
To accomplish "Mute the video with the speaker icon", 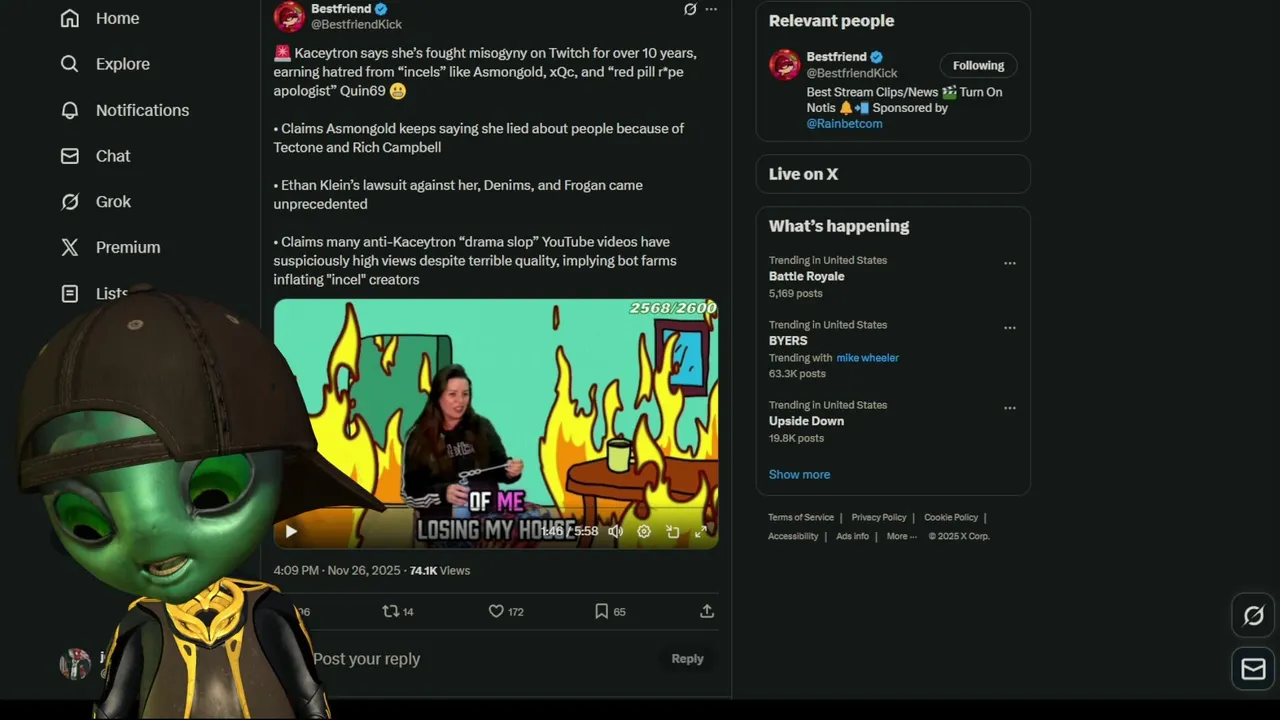I will [x=615, y=532].
